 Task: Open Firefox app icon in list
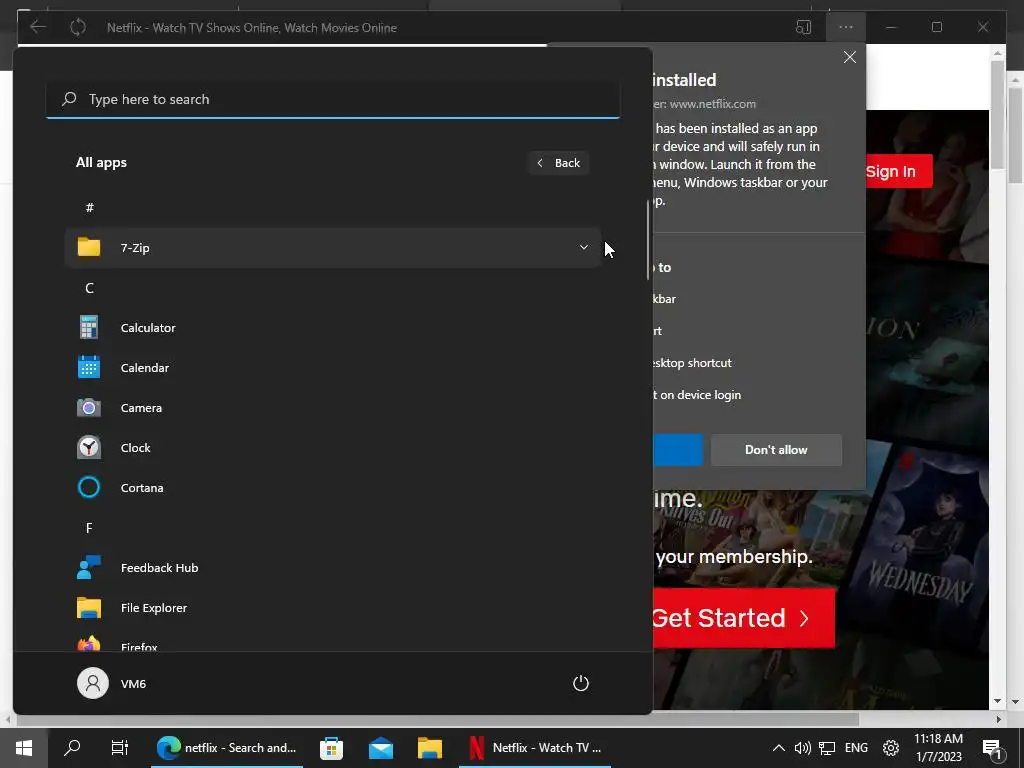89,644
